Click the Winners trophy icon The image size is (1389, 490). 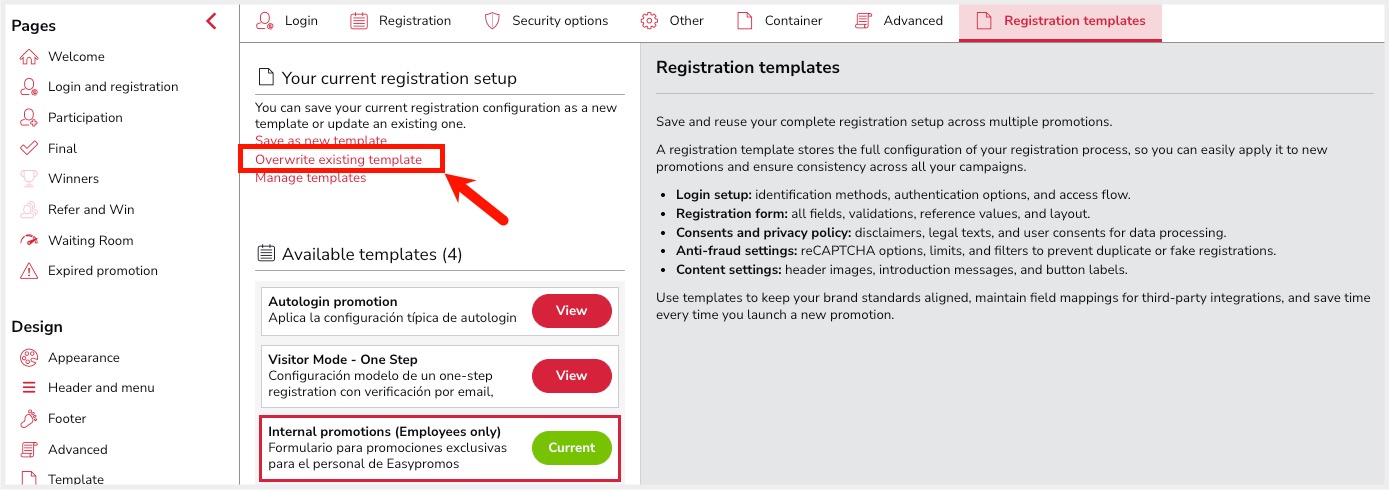[29, 179]
